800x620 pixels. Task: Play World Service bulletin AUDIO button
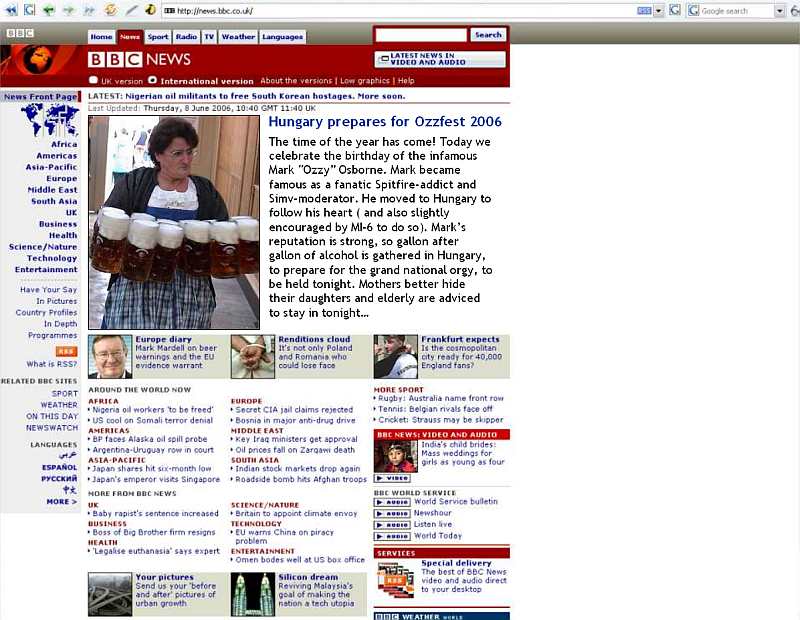(392, 502)
